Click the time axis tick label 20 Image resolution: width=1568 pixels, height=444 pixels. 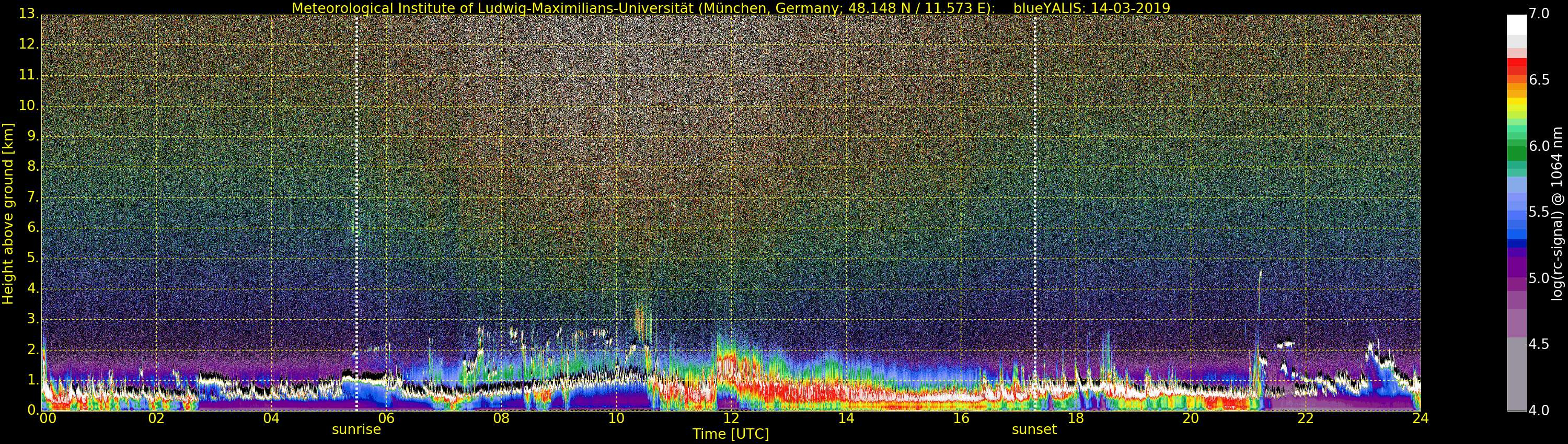tap(1191, 418)
